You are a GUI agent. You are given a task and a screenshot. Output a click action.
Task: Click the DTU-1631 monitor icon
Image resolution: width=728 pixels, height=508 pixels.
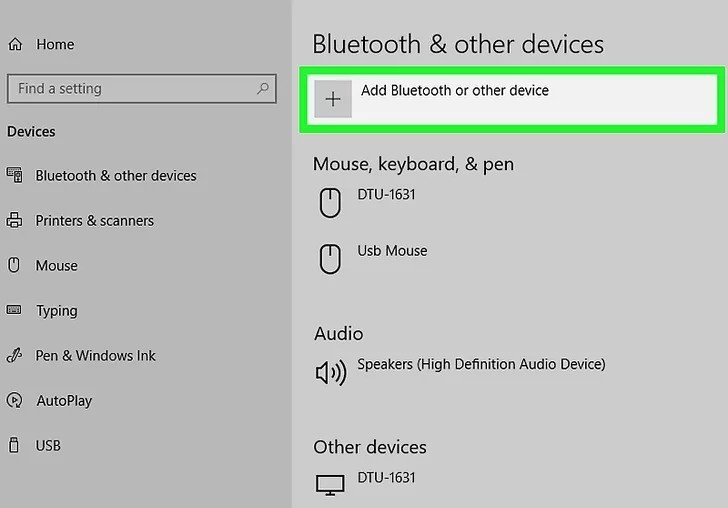tap(330, 485)
